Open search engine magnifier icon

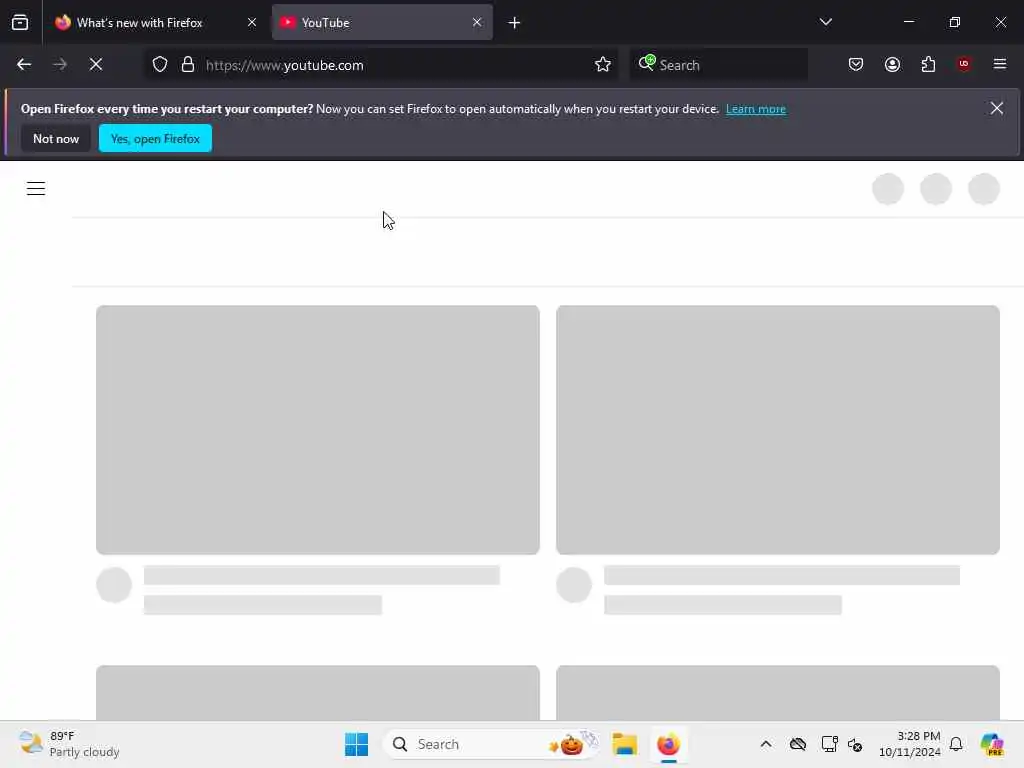[647, 63]
